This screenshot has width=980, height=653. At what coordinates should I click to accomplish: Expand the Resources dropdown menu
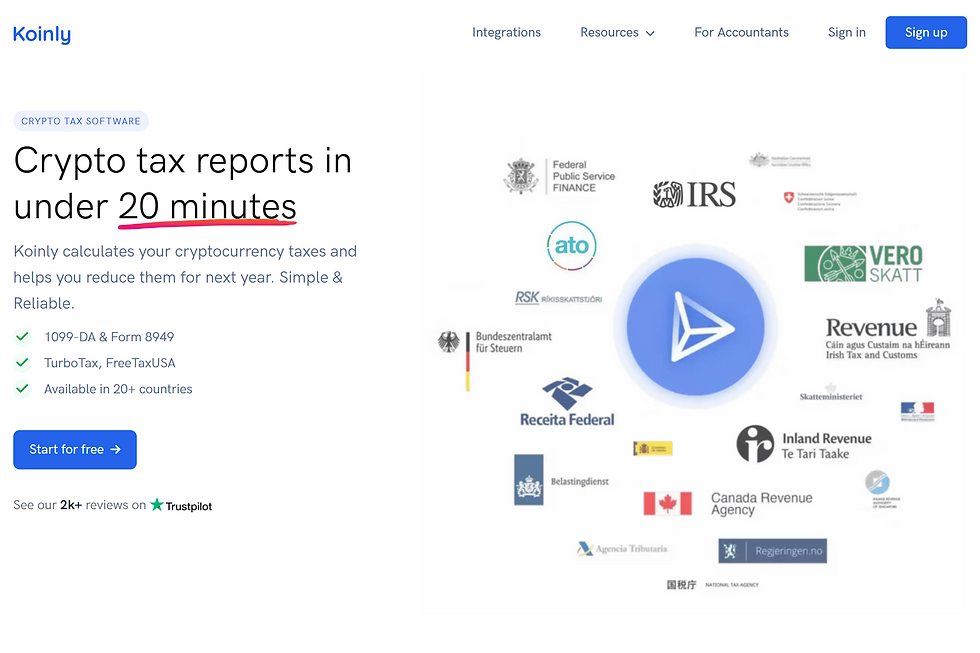pyautogui.click(x=618, y=32)
